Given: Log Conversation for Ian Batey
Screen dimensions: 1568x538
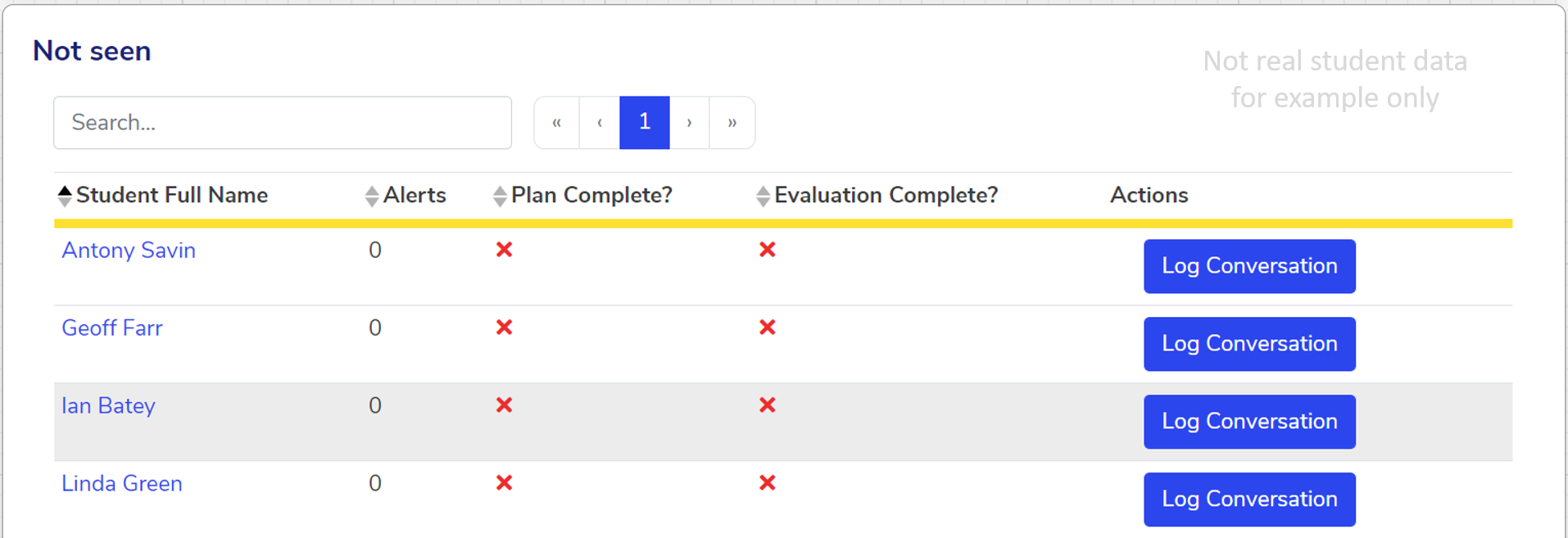Looking at the screenshot, I should pyautogui.click(x=1249, y=422).
